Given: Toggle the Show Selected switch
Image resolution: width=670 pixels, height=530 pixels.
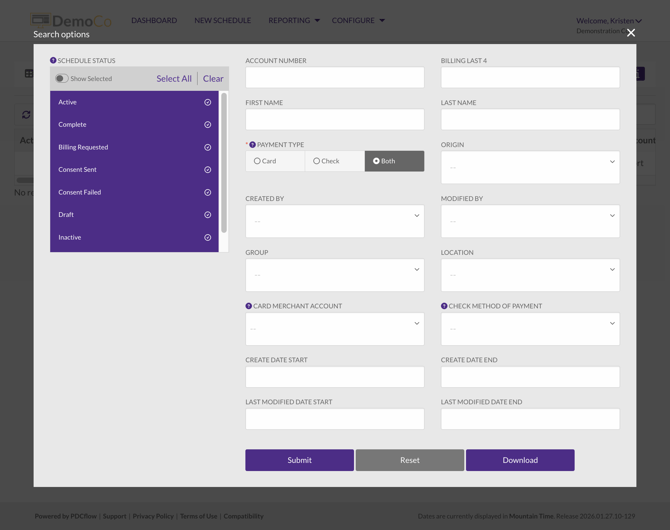Looking at the screenshot, I should coord(62,78).
